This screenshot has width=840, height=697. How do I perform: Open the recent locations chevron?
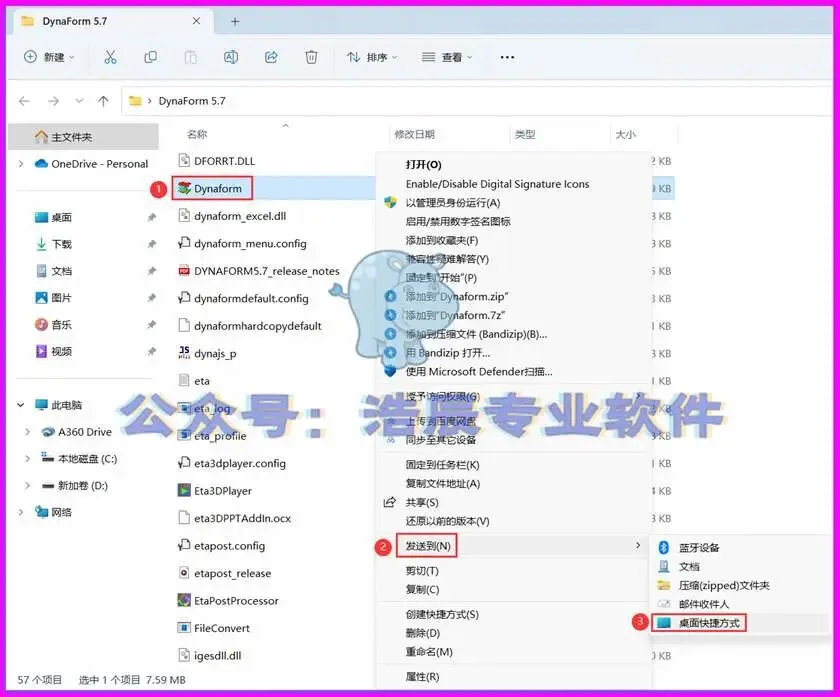(x=79, y=101)
